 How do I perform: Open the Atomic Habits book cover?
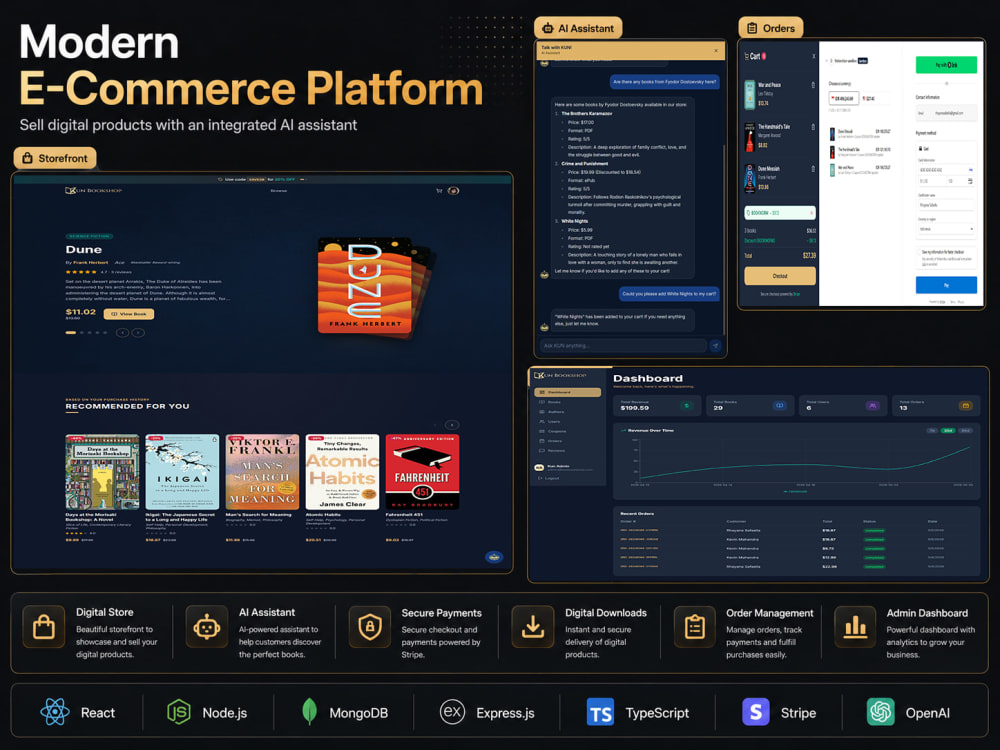point(342,472)
